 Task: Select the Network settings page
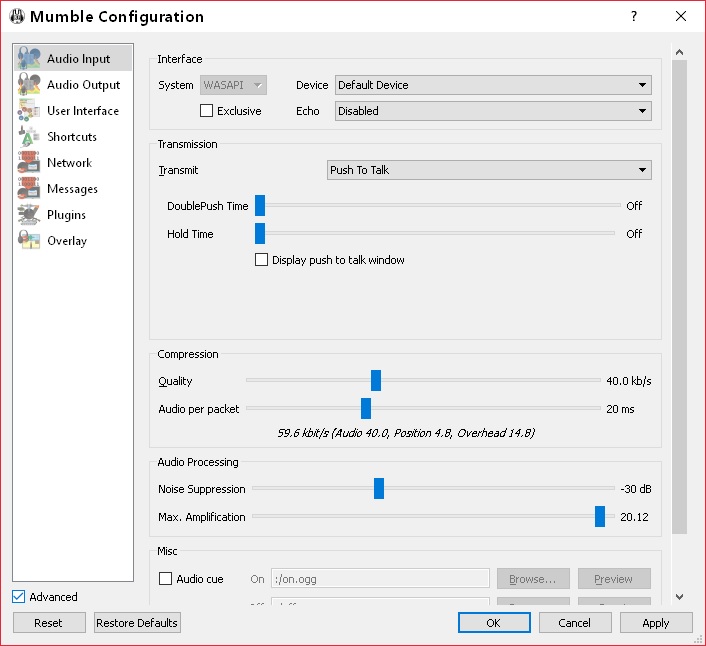(x=73, y=163)
